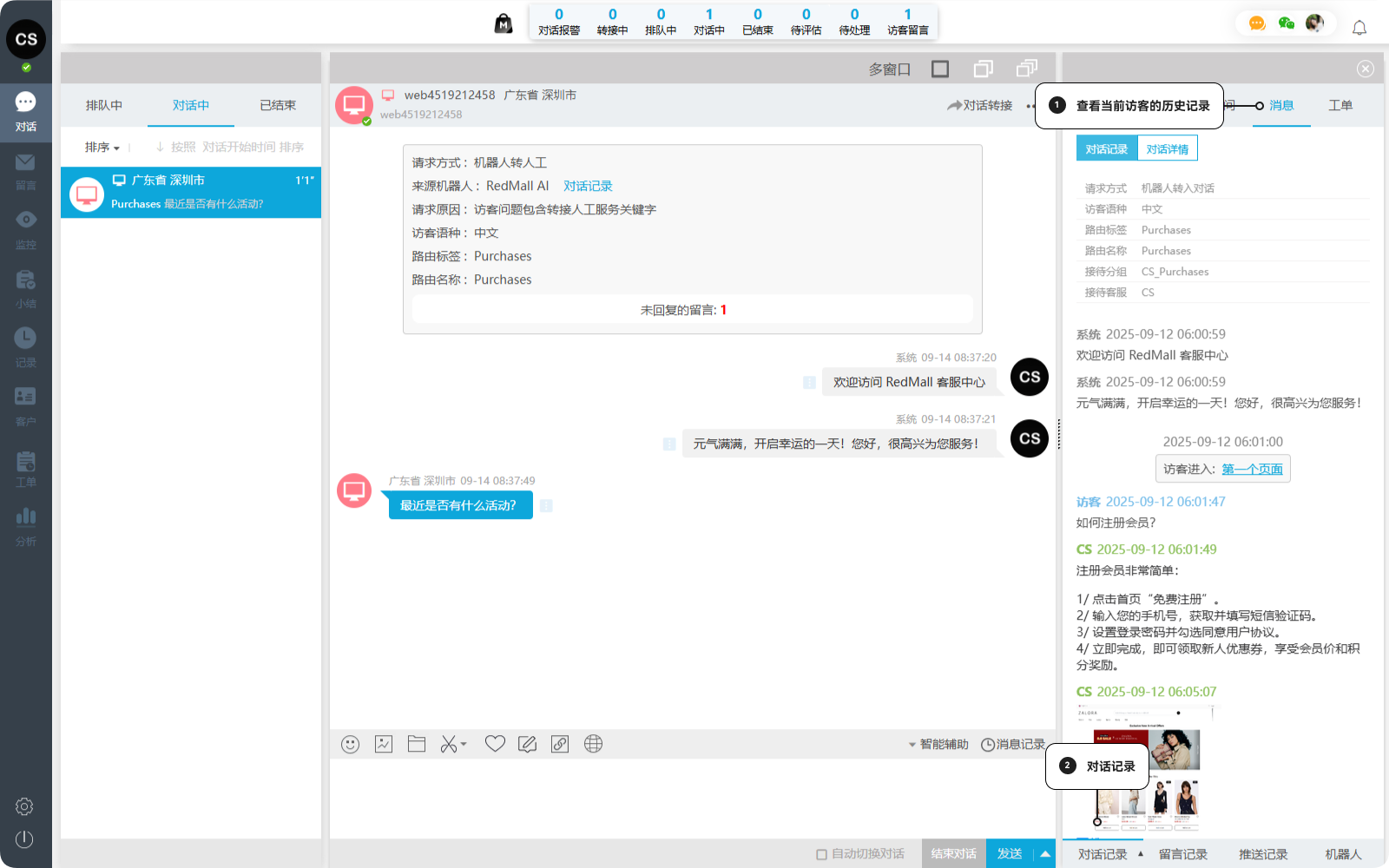Click the emoji smiley icon in chat toolbar

[x=350, y=744]
